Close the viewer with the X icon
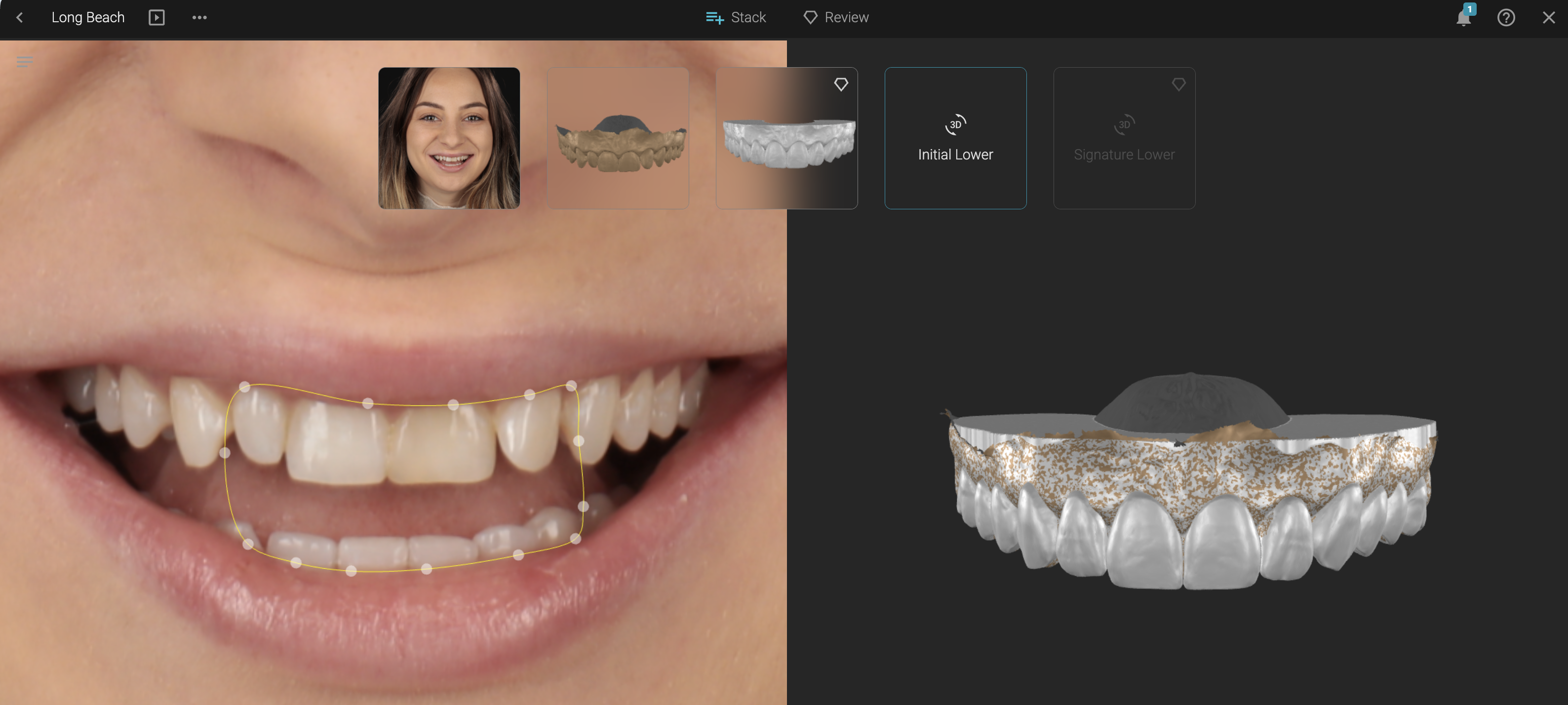1568x705 pixels. [x=1549, y=18]
